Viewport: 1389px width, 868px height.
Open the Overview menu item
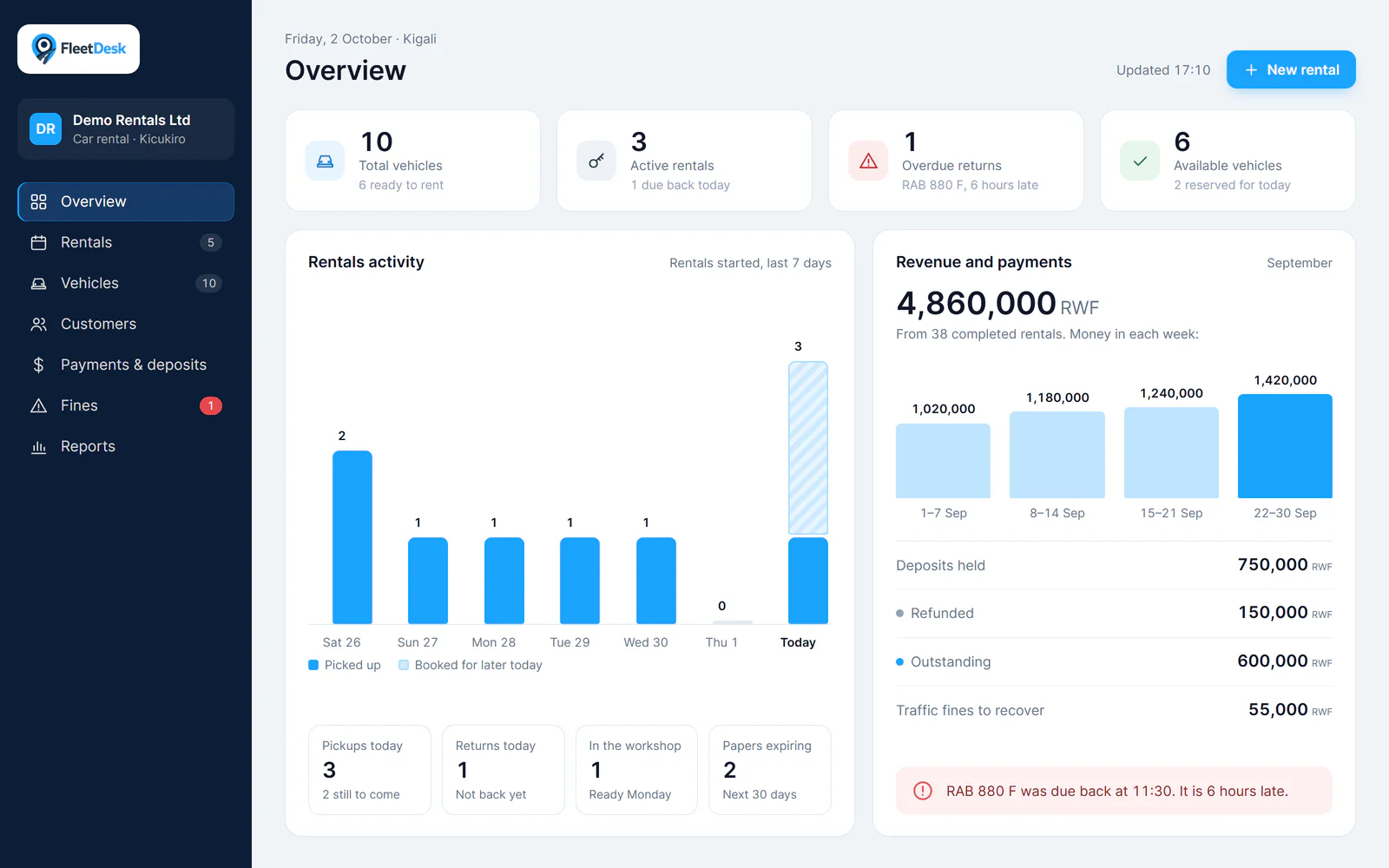tap(126, 201)
